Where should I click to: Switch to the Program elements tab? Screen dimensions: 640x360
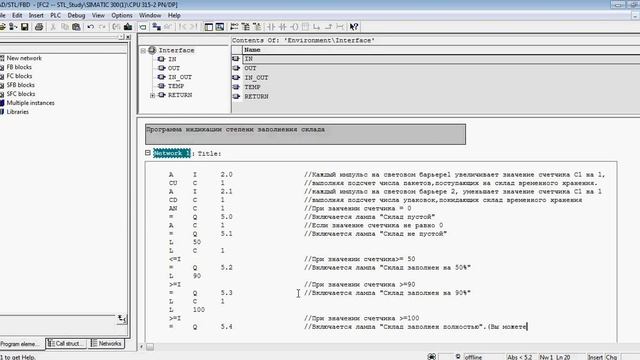coord(21,344)
